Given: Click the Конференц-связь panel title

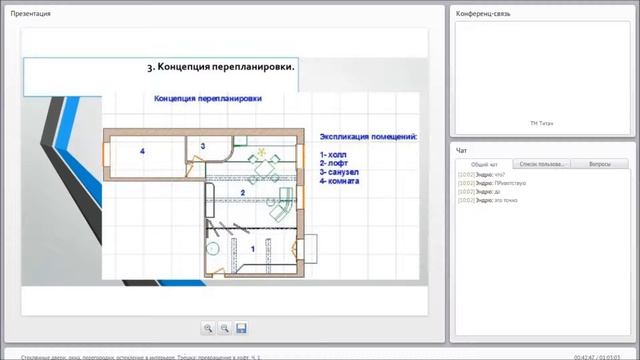Looking at the screenshot, I should point(483,13).
